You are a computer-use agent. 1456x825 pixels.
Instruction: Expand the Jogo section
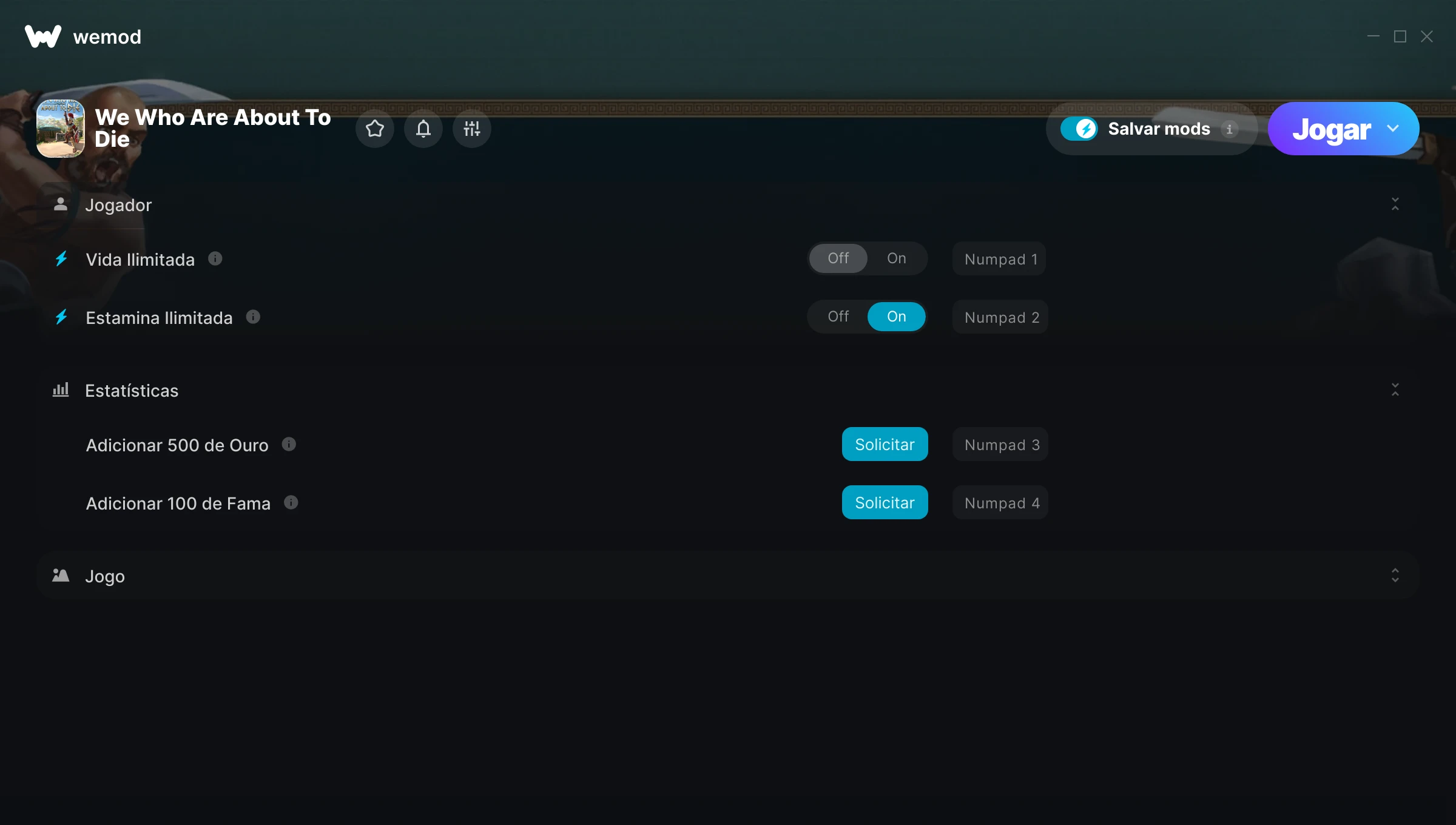coord(1395,576)
